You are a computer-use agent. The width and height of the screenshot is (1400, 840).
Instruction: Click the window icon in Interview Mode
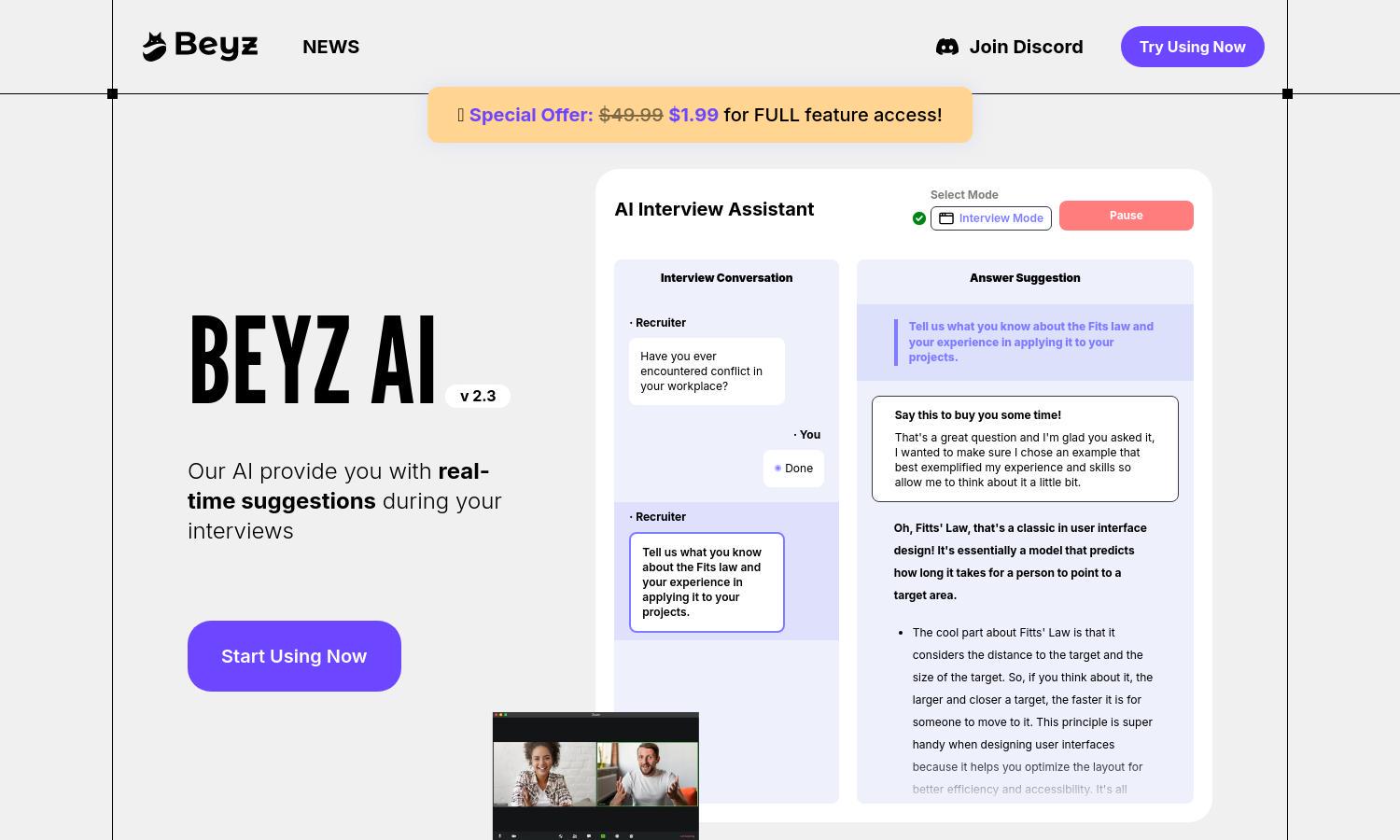tap(946, 218)
